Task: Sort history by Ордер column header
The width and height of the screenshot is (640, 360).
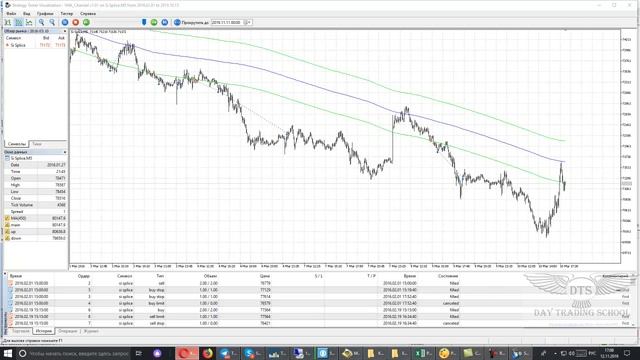Action: pos(84,276)
